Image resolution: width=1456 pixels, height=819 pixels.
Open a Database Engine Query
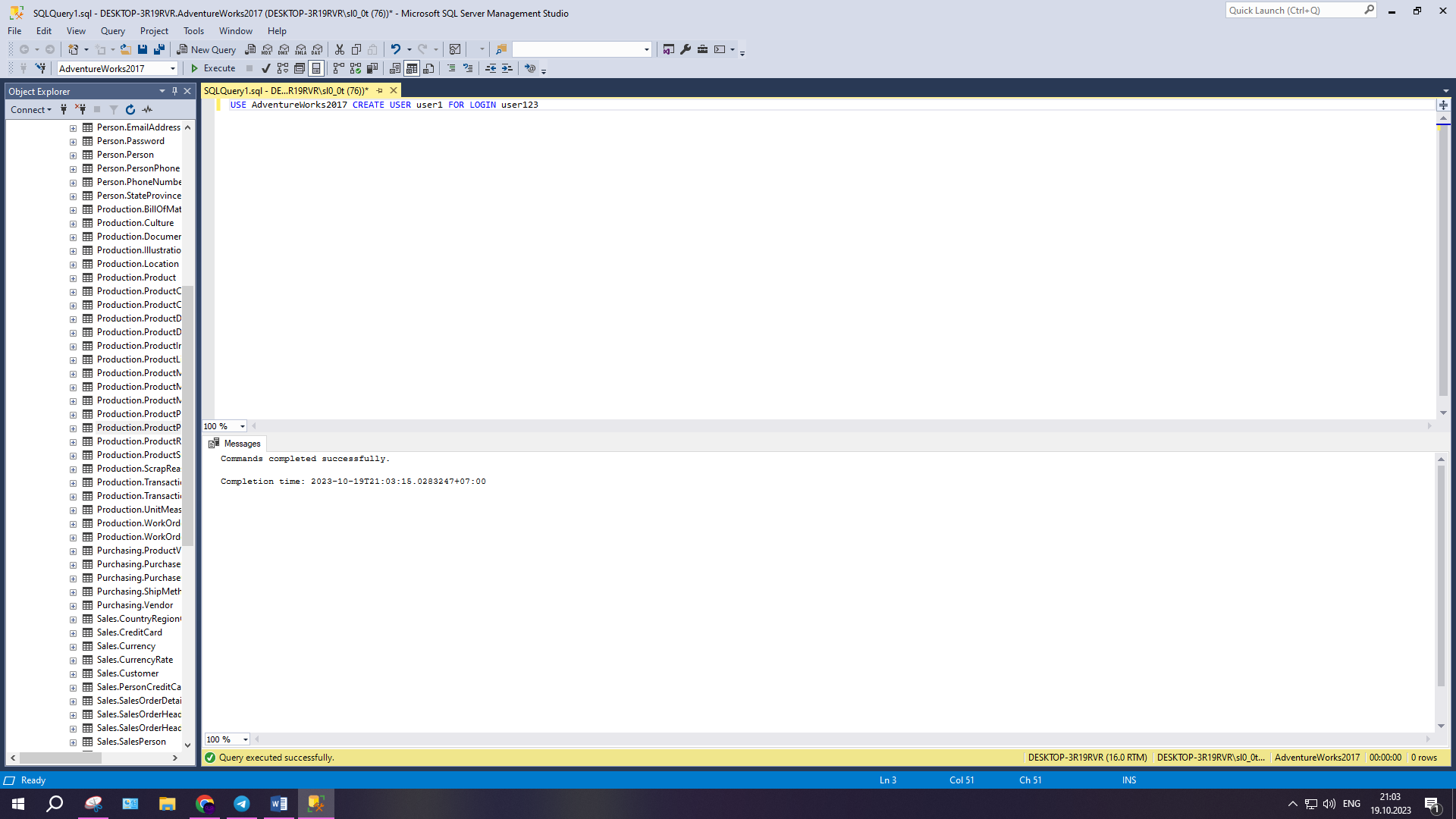point(250,49)
